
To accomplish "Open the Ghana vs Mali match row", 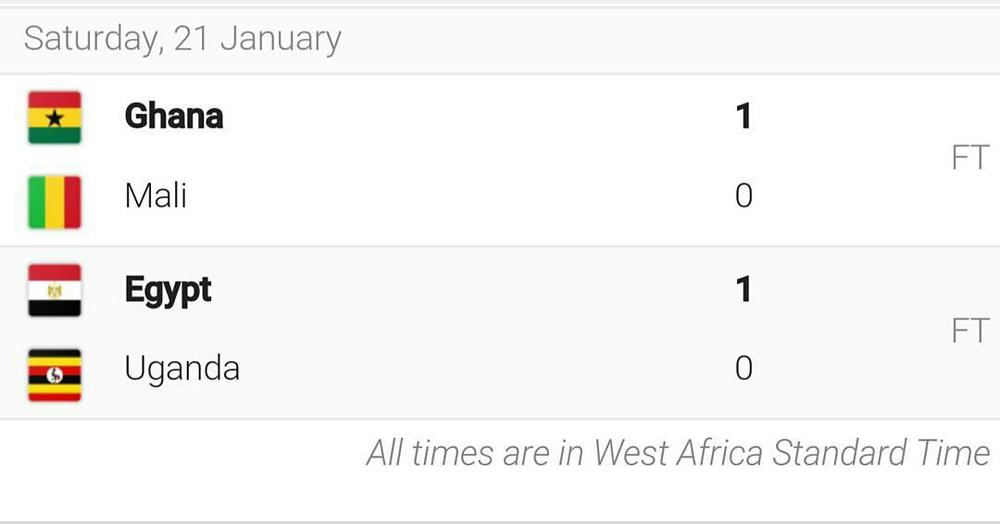I will (x=500, y=160).
